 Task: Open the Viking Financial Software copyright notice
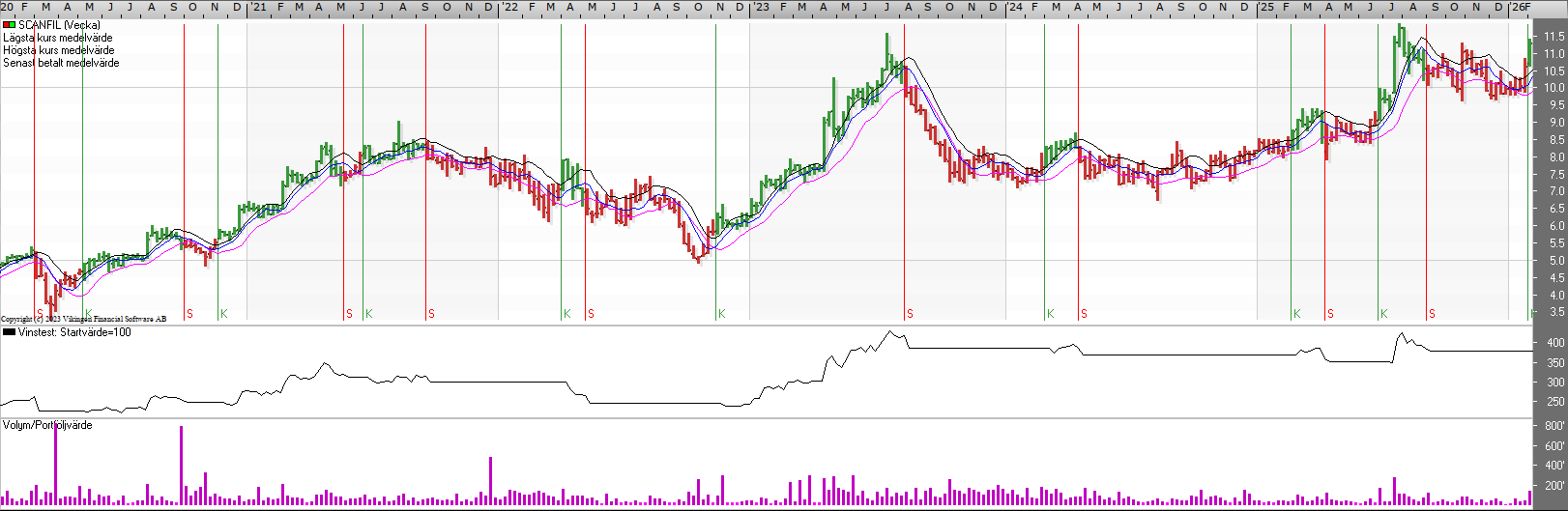pos(83,319)
